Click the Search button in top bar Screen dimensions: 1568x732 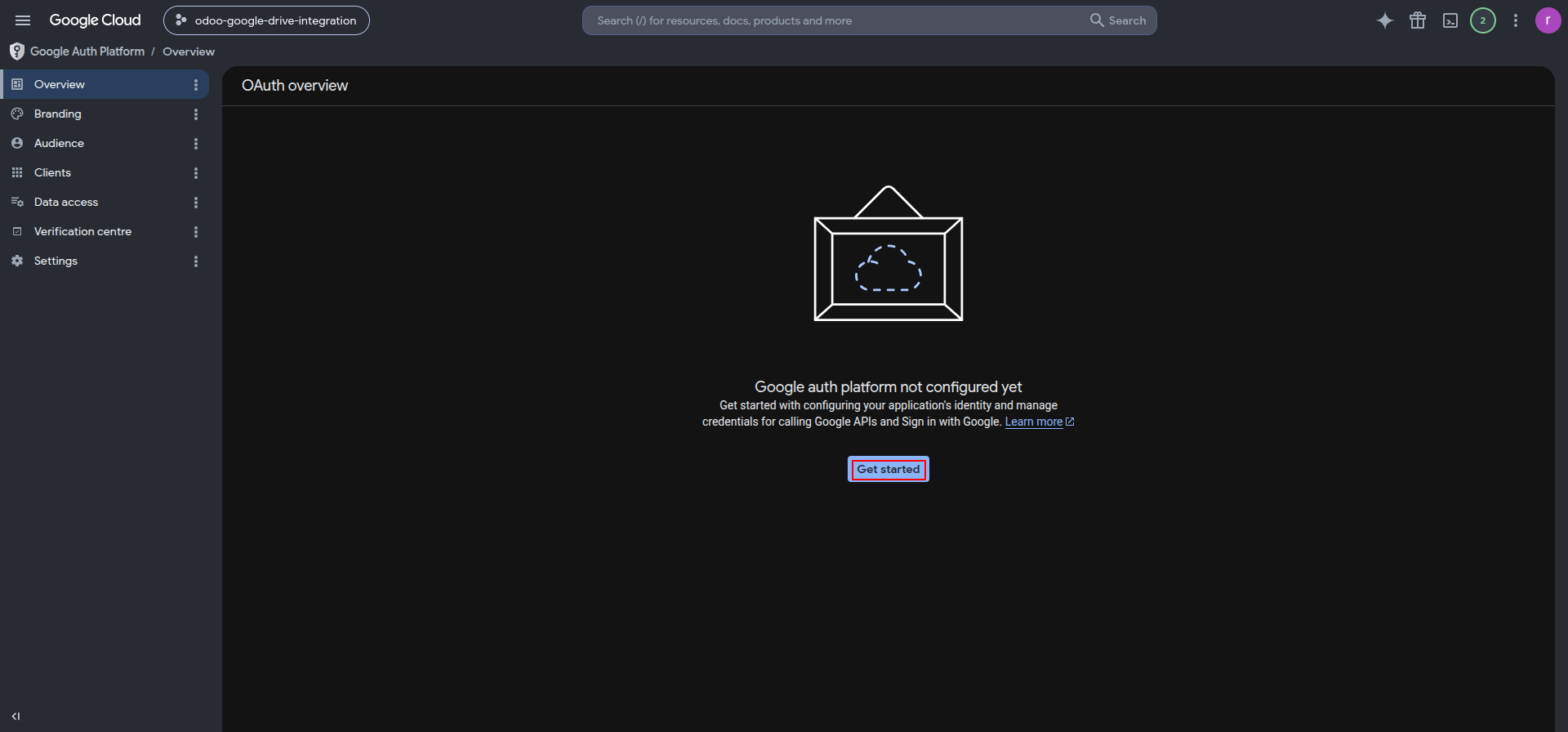[x=1118, y=20]
